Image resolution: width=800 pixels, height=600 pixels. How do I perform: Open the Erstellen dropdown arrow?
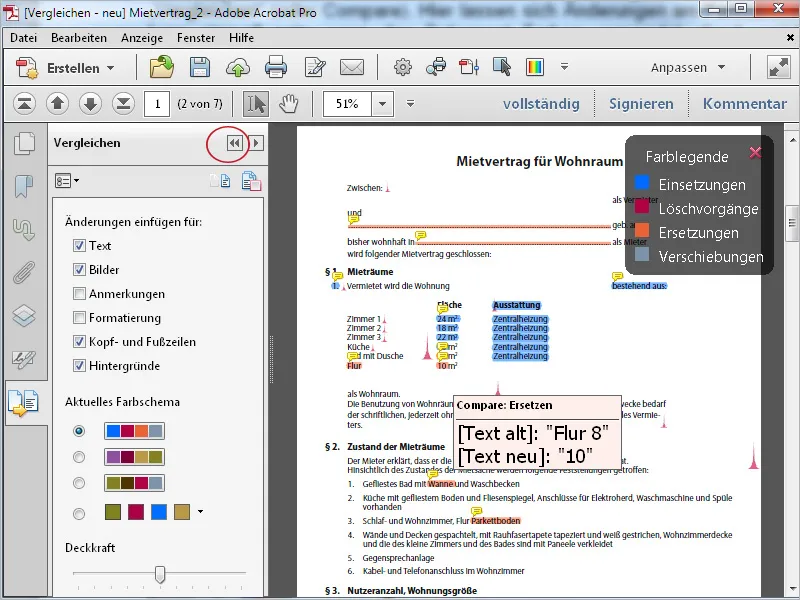tap(110, 68)
